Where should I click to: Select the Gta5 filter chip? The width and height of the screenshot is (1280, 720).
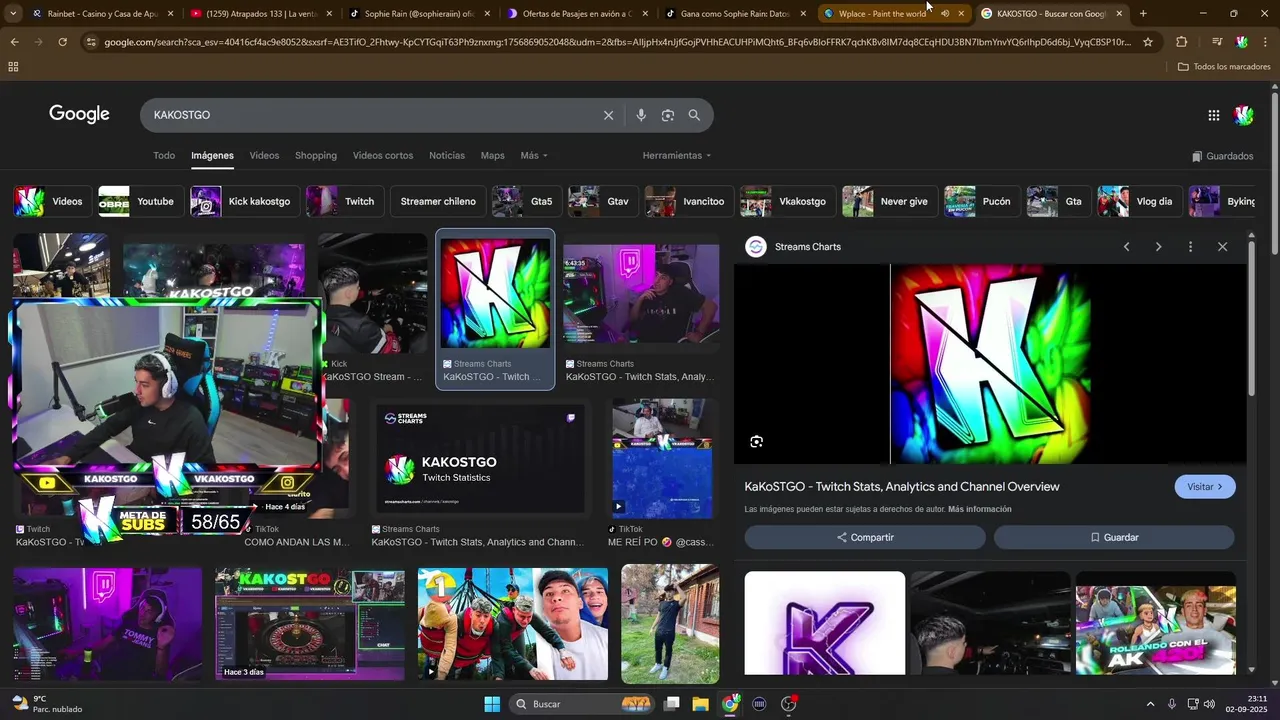[526, 202]
